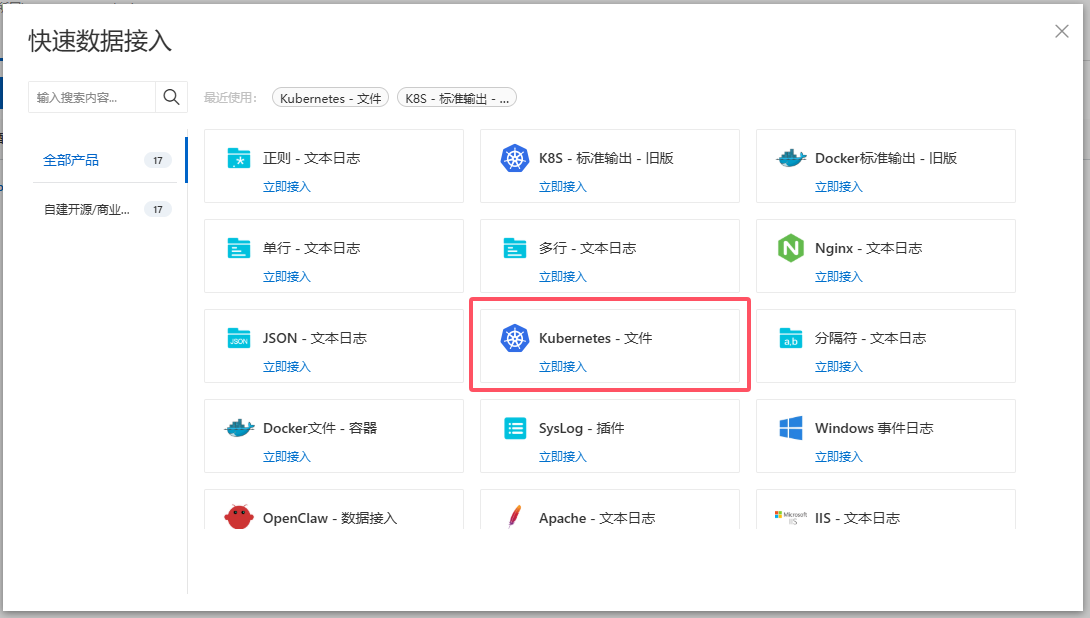This screenshot has width=1090, height=618.
Task: Choose recent tag Kubernetes - 文件
Action: (330, 98)
